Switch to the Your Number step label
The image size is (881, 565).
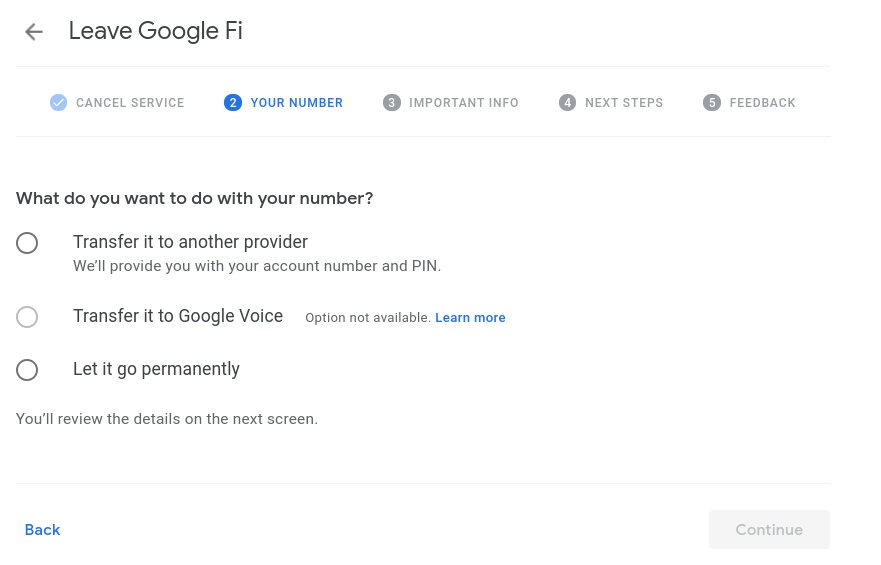tap(297, 103)
